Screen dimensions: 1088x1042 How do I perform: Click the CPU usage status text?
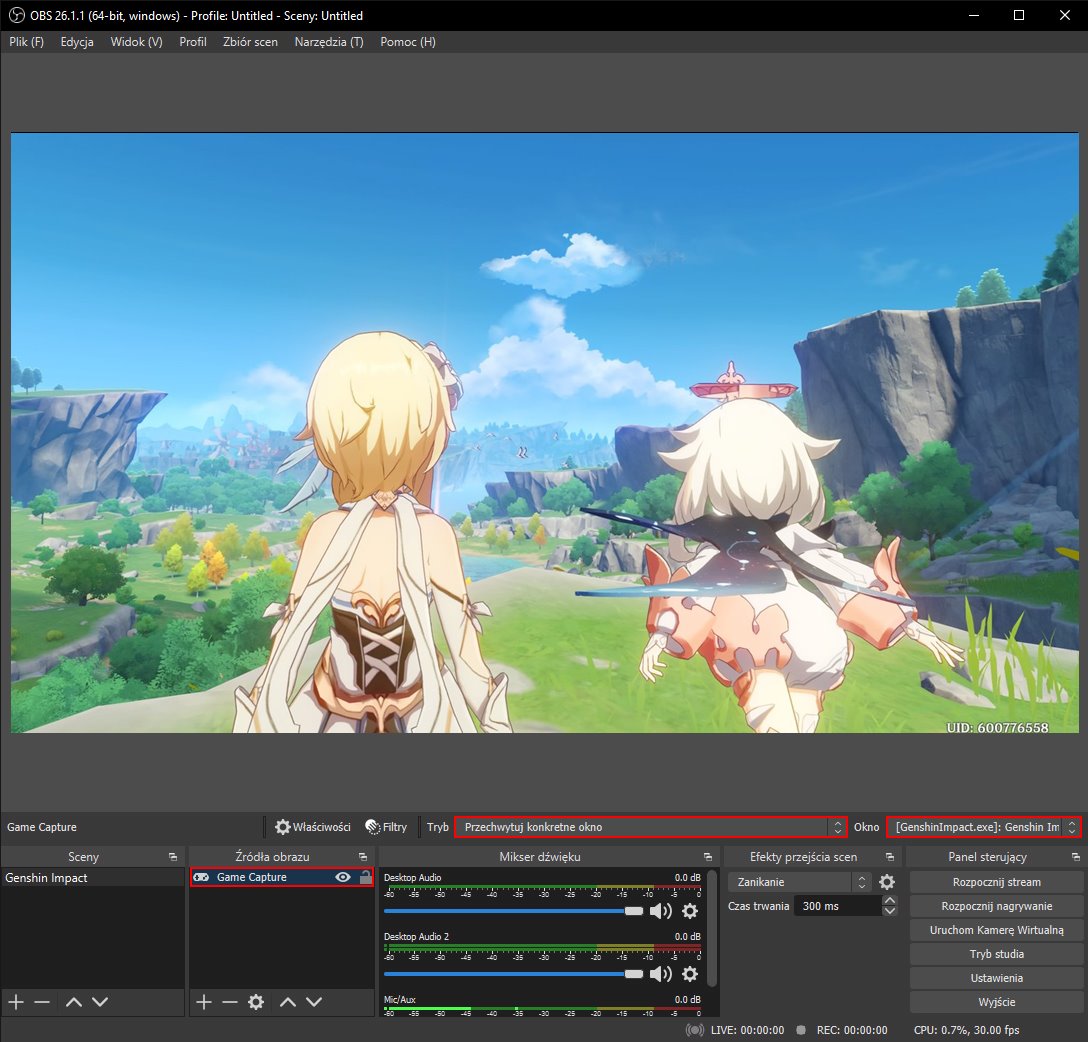[967, 1030]
